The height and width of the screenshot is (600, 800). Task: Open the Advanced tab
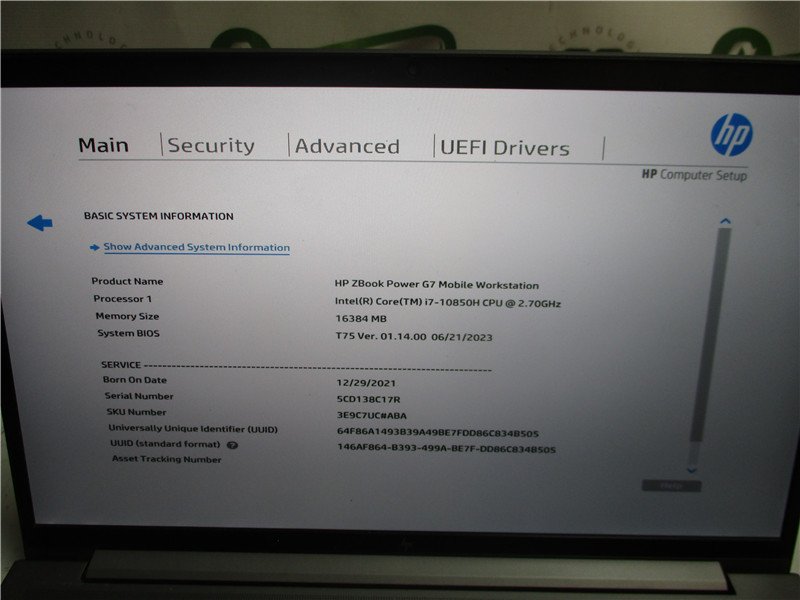point(347,147)
